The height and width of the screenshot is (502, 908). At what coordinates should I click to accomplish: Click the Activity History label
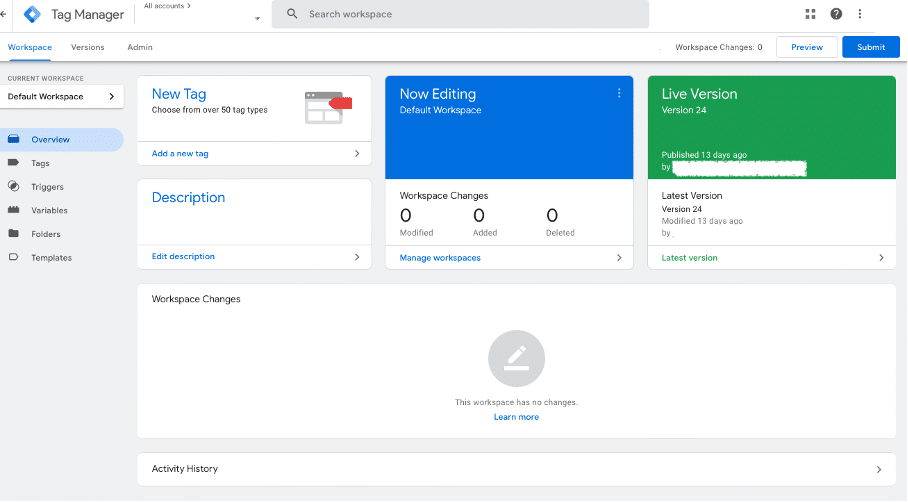[185, 469]
